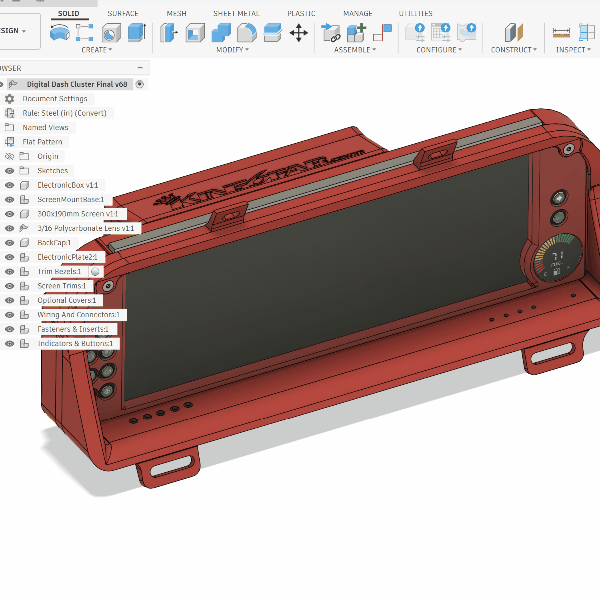Show the hidden Origin folder
Image resolution: width=600 pixels, height=600 pixels.
[x=10, y=156]
